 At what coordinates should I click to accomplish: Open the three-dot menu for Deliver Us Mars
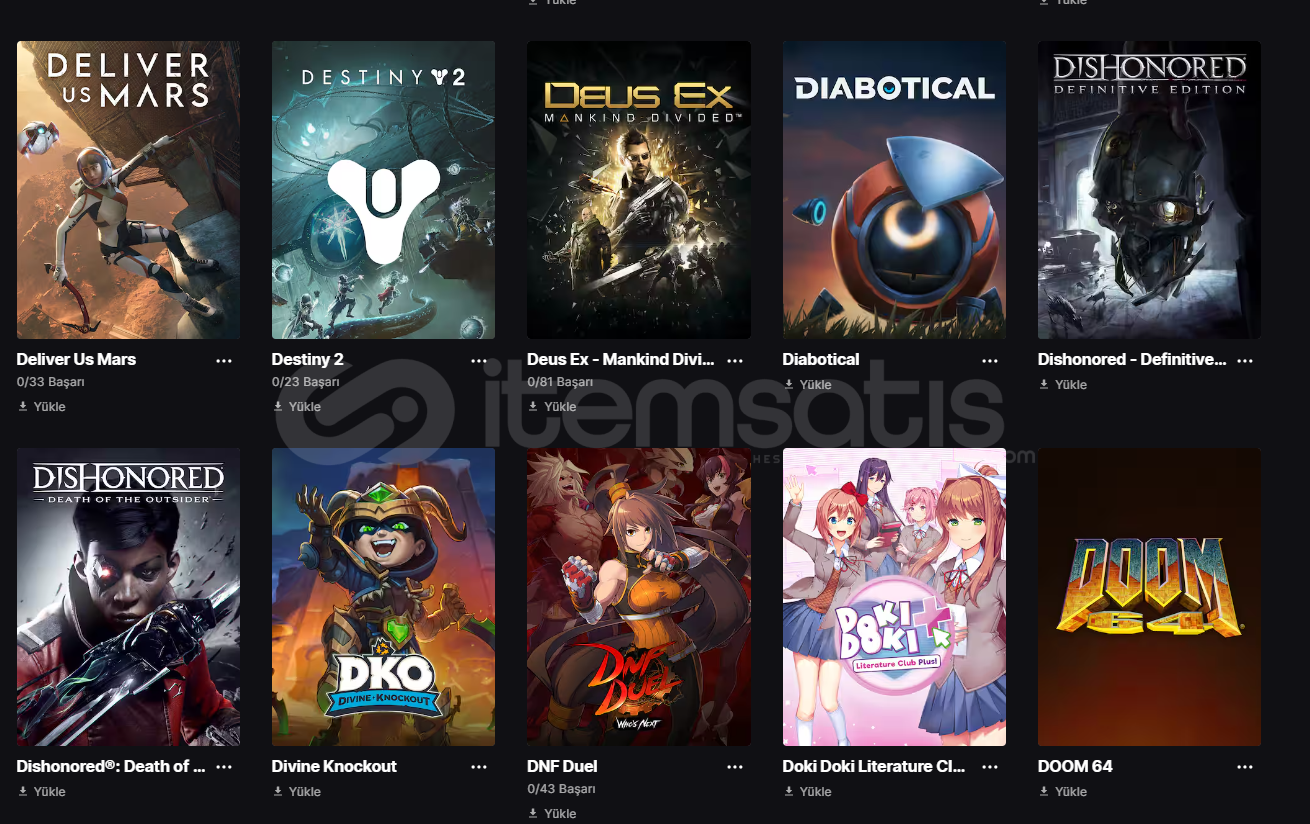point(224,361)
